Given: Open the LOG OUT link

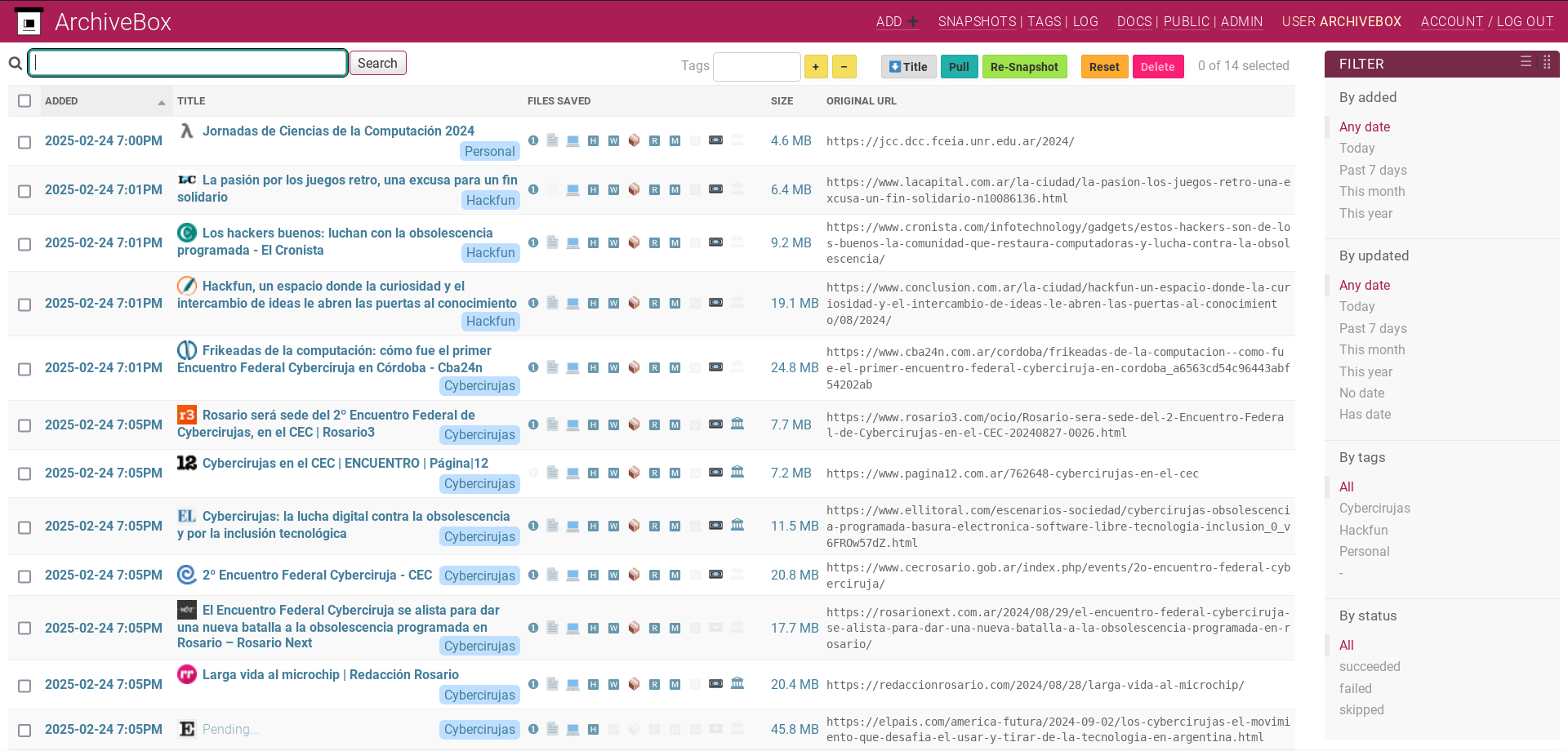Looking at the screenshot, I should coord(1525,22).
